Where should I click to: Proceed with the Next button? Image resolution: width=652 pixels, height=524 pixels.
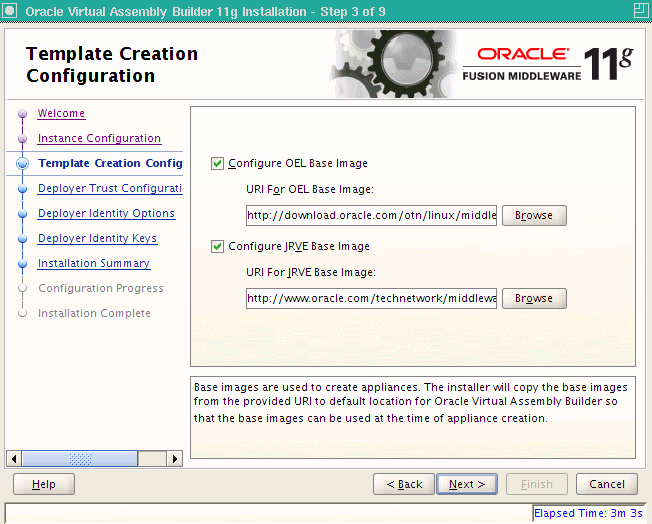click(x=467, y=484)
